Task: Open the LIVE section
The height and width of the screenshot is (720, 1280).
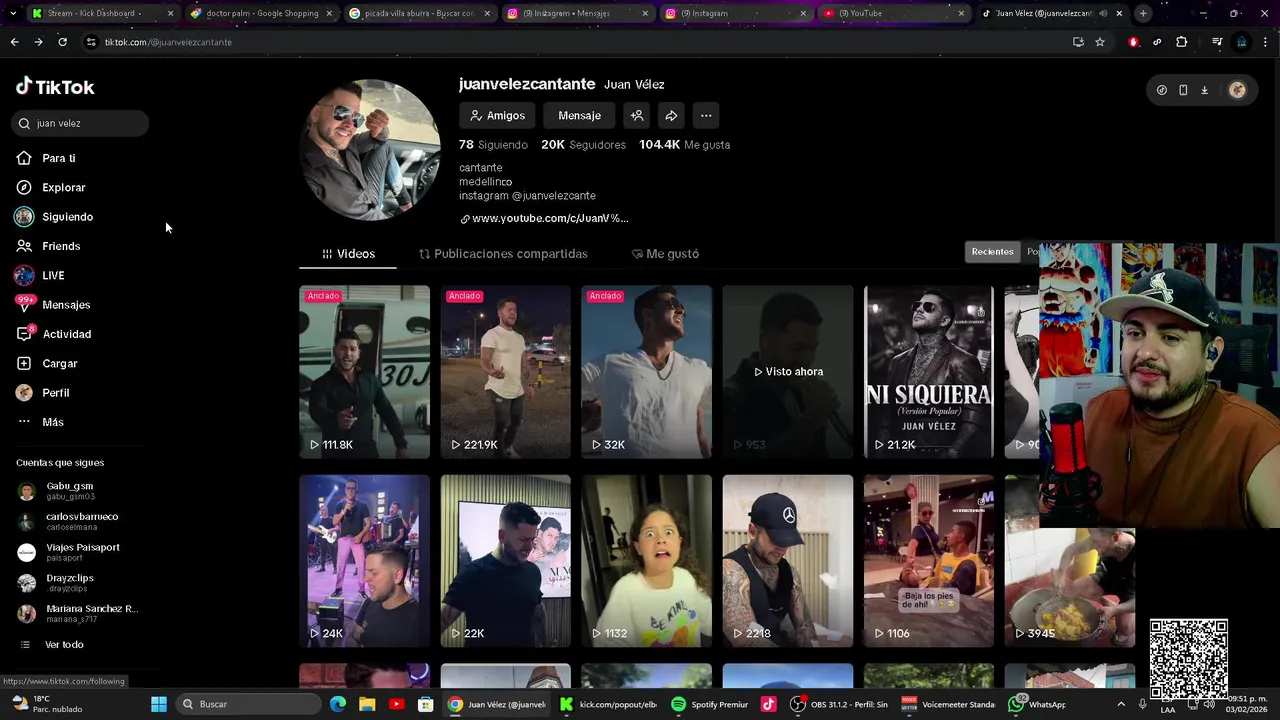Action: point(52,275)
